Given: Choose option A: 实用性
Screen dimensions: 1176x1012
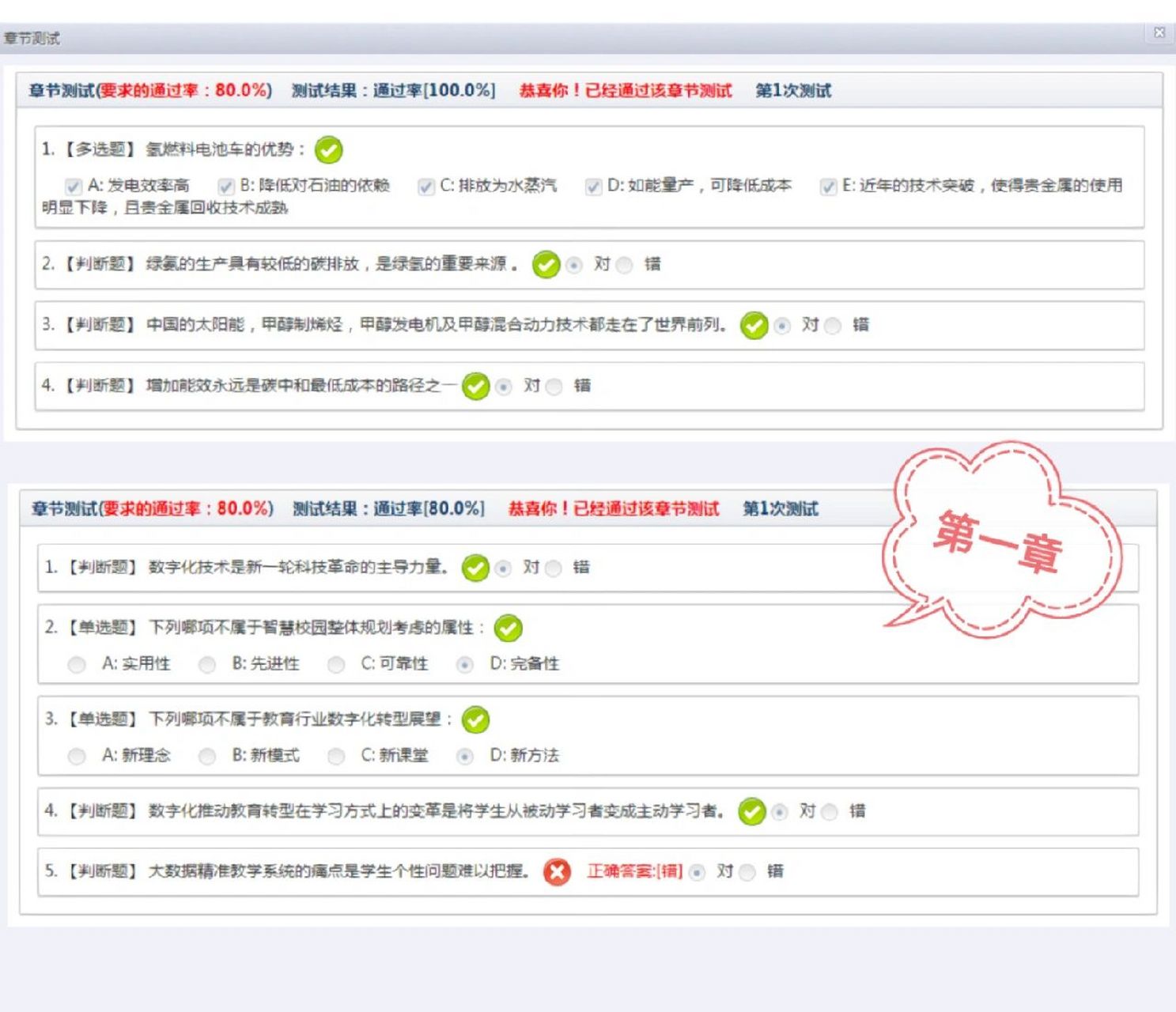Looking at the screenshot, I should click(x=77, y=665).
